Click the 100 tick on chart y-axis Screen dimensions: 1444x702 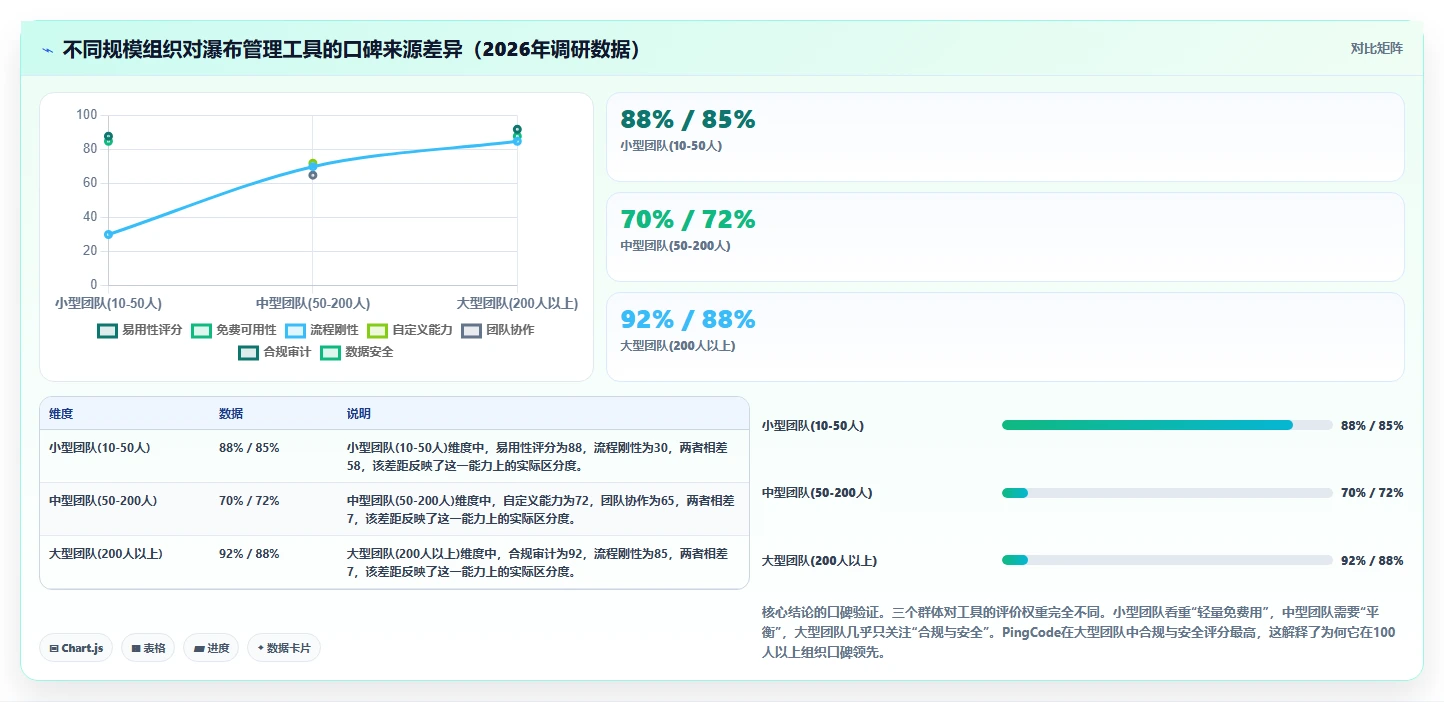[x=87, y=115]
